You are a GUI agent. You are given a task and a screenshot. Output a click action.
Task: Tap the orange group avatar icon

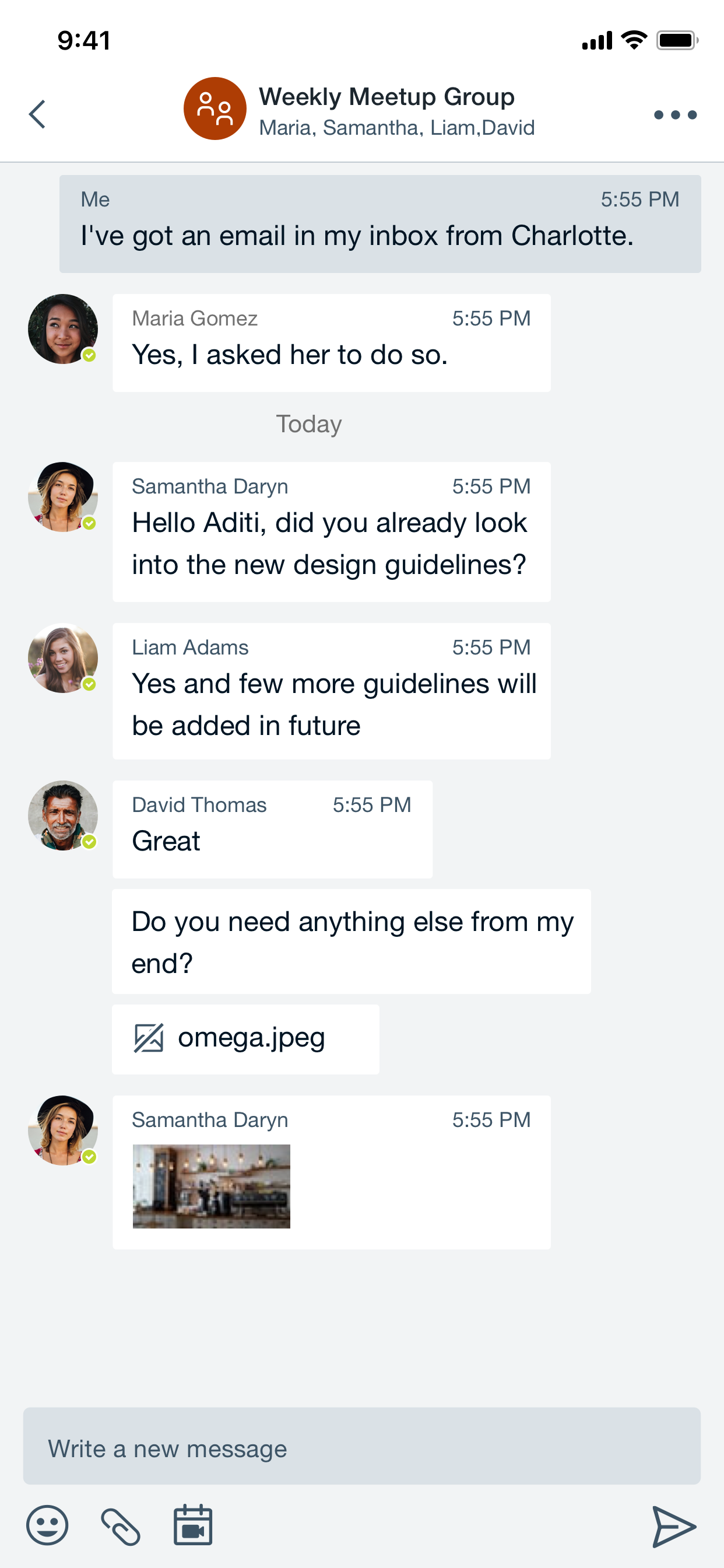(x=215, y=109)
